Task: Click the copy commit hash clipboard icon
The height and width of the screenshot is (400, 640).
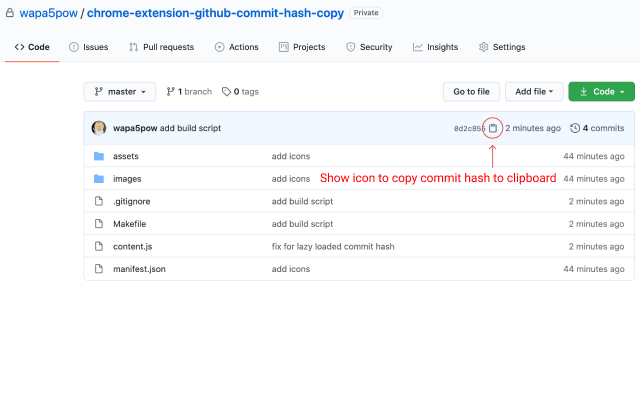Action: (493, 128)
